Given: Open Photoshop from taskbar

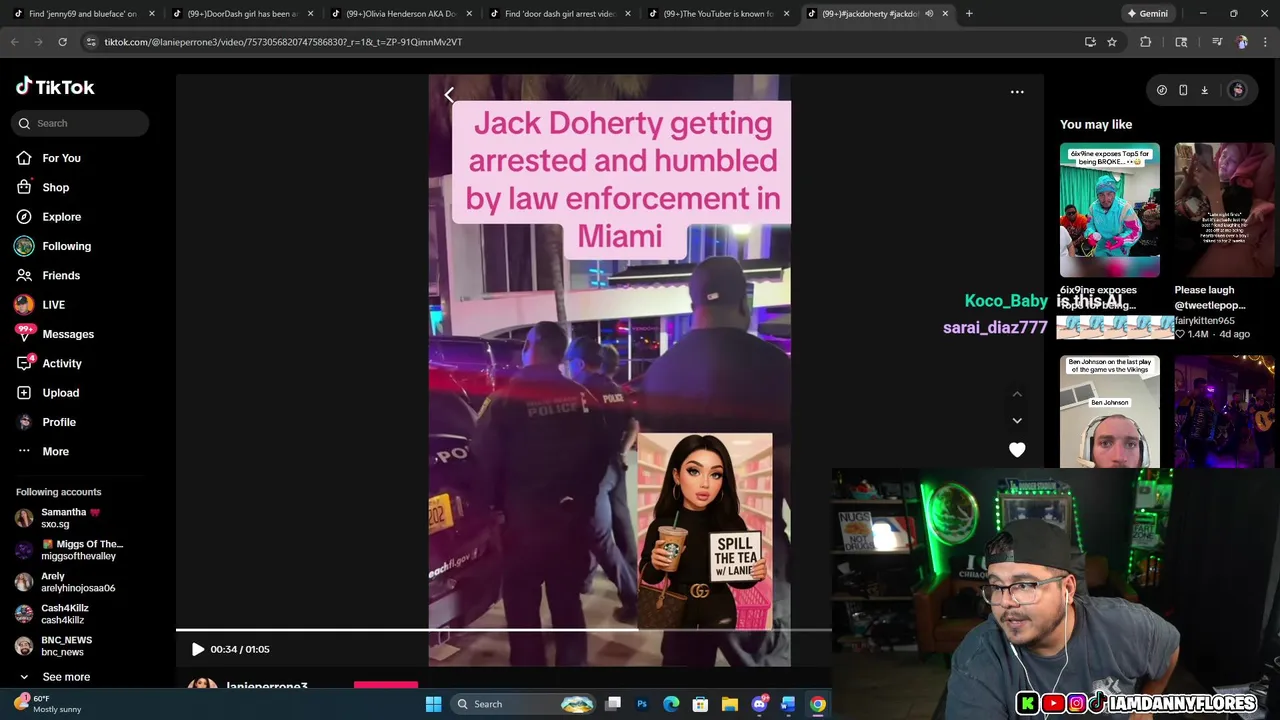Looking at the screenshot, I should pos(642,704).
